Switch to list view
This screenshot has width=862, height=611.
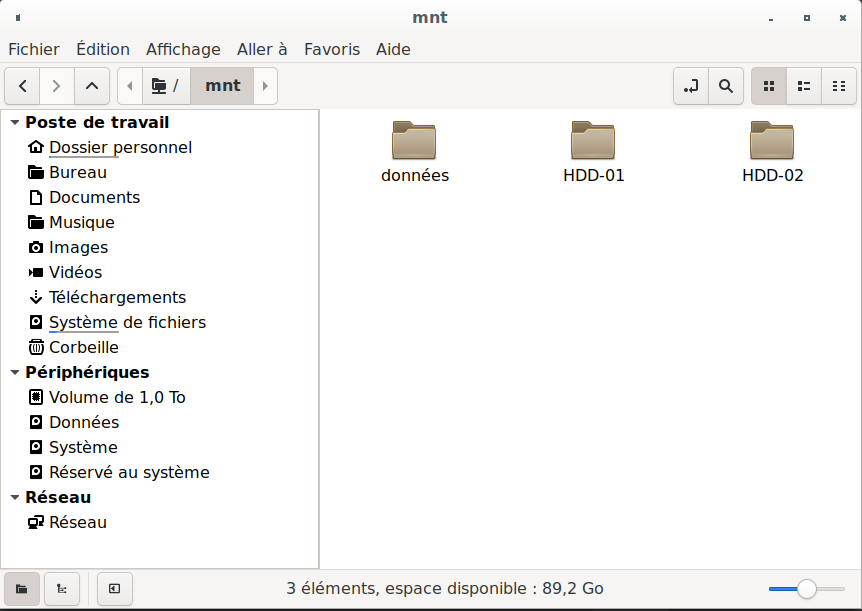(x=804, y=86)
